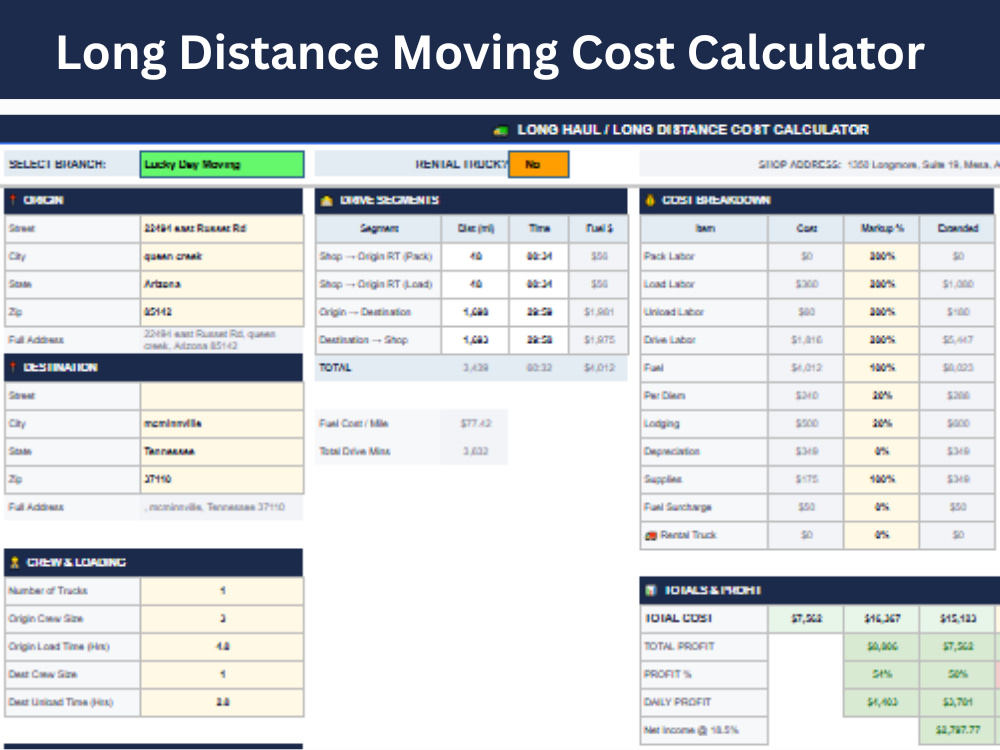Click the Destination full address text
This screenshot has height=750, width=1000.
coord(215,507)
